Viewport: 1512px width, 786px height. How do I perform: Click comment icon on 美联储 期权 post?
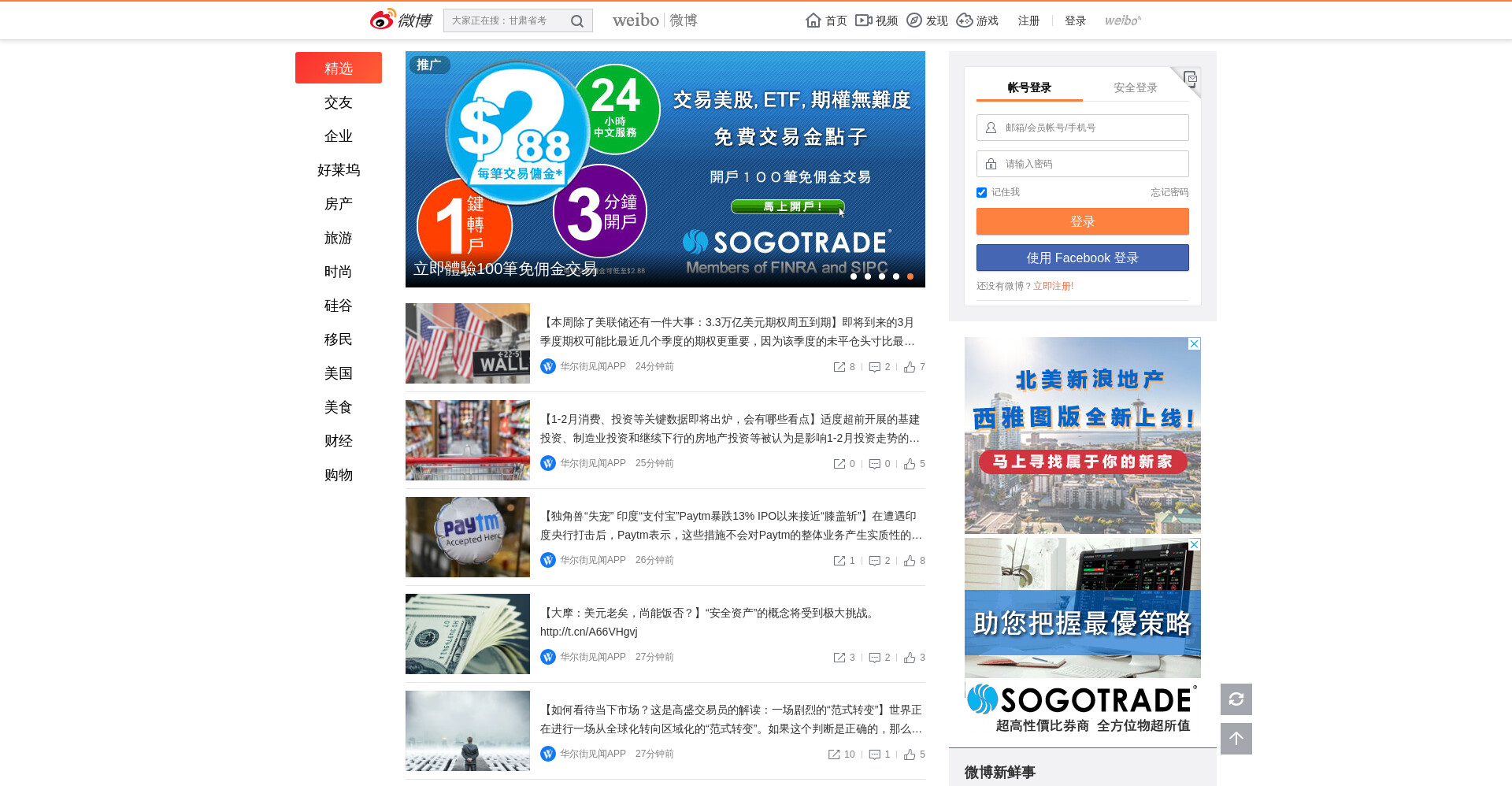click(x=874, y=367)
